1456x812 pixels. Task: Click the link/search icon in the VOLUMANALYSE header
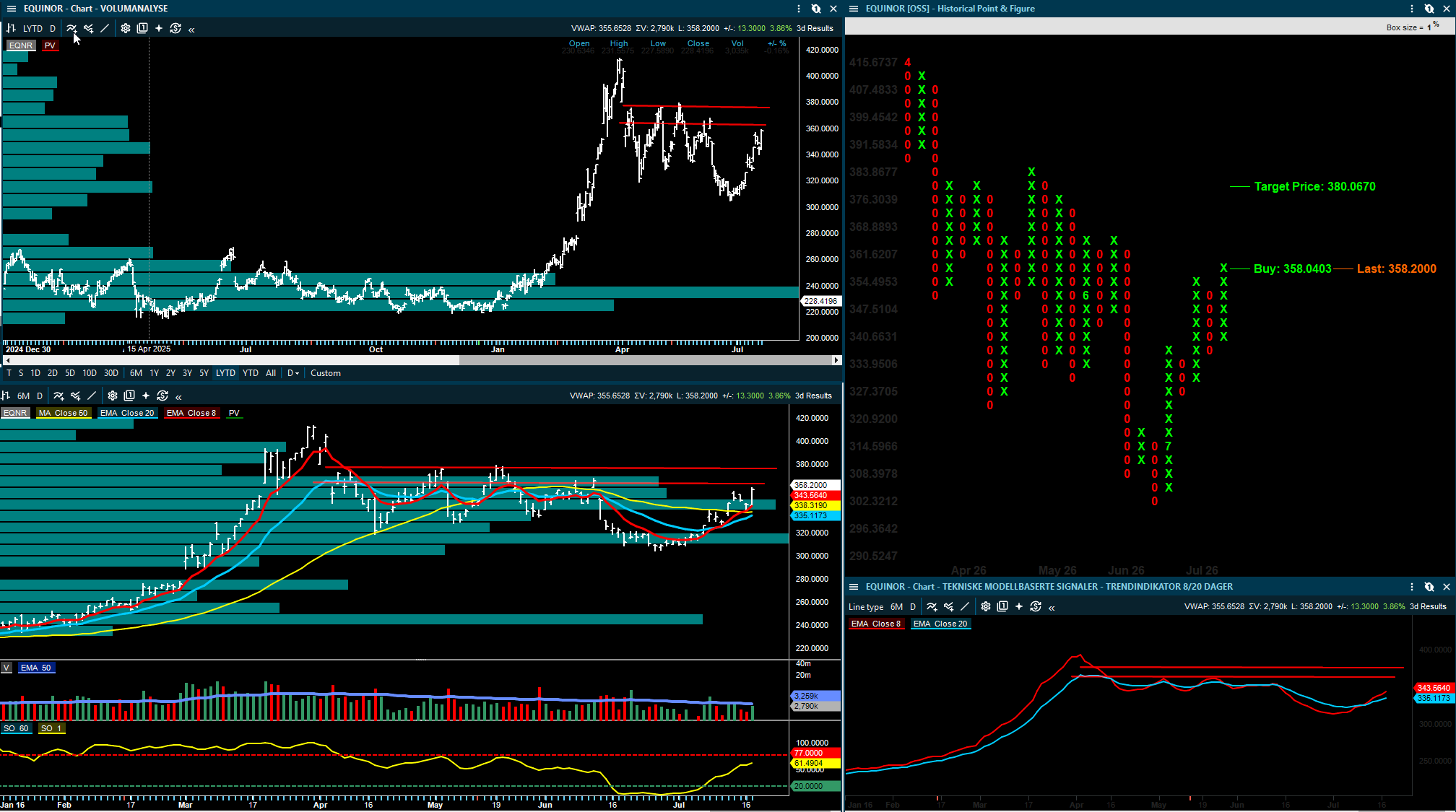pyautogui.click(x=816, y=9)
